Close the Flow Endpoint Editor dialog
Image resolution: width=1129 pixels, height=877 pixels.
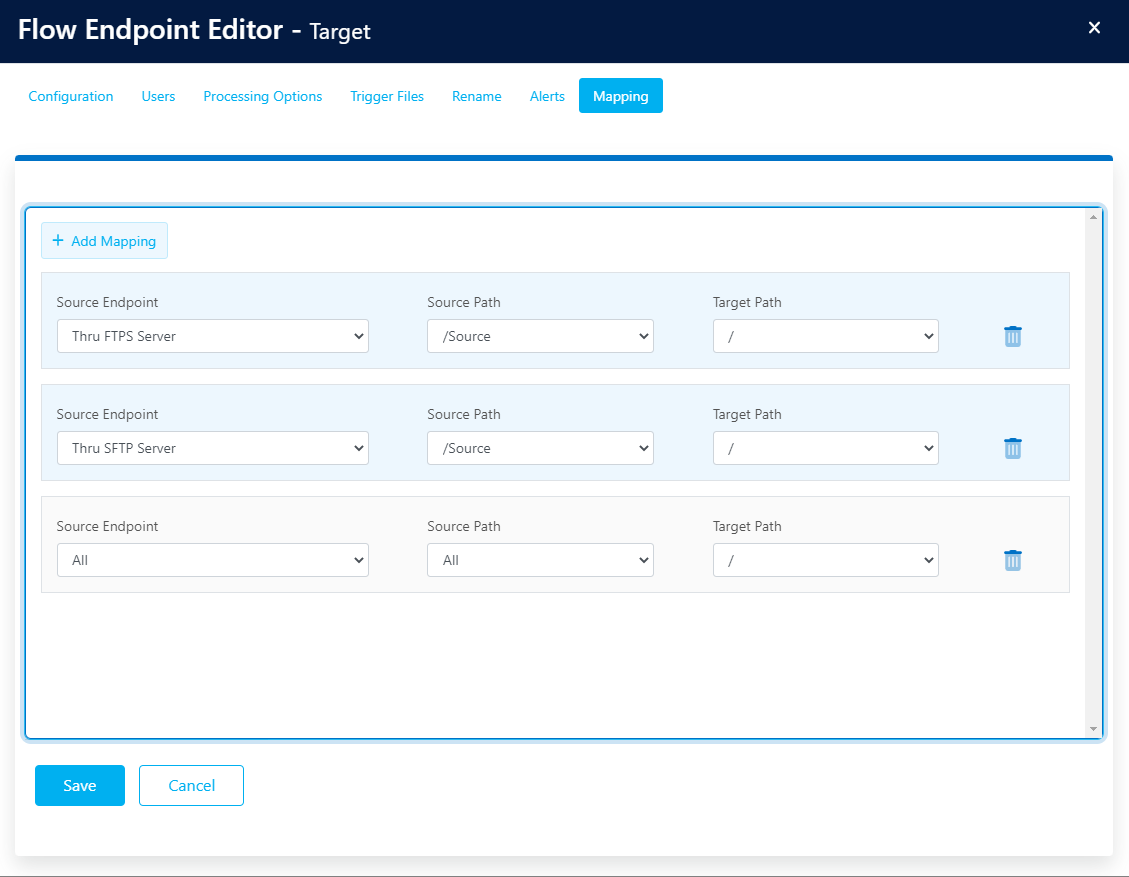point(1094,28)
